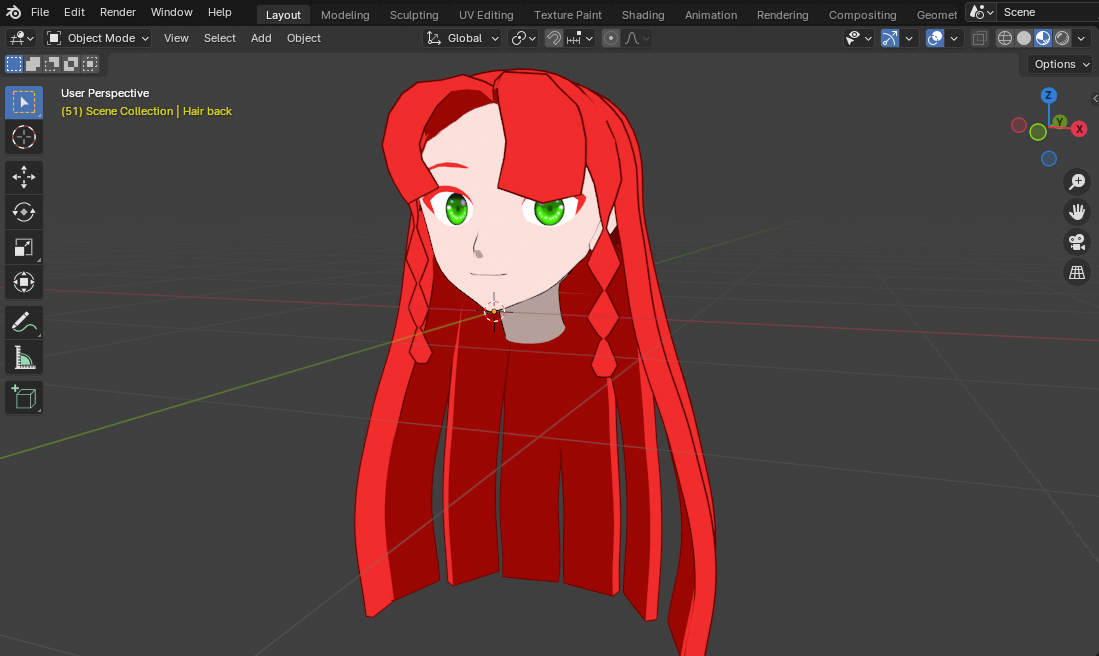Choose the new-selection mode icon

[14, 64]
